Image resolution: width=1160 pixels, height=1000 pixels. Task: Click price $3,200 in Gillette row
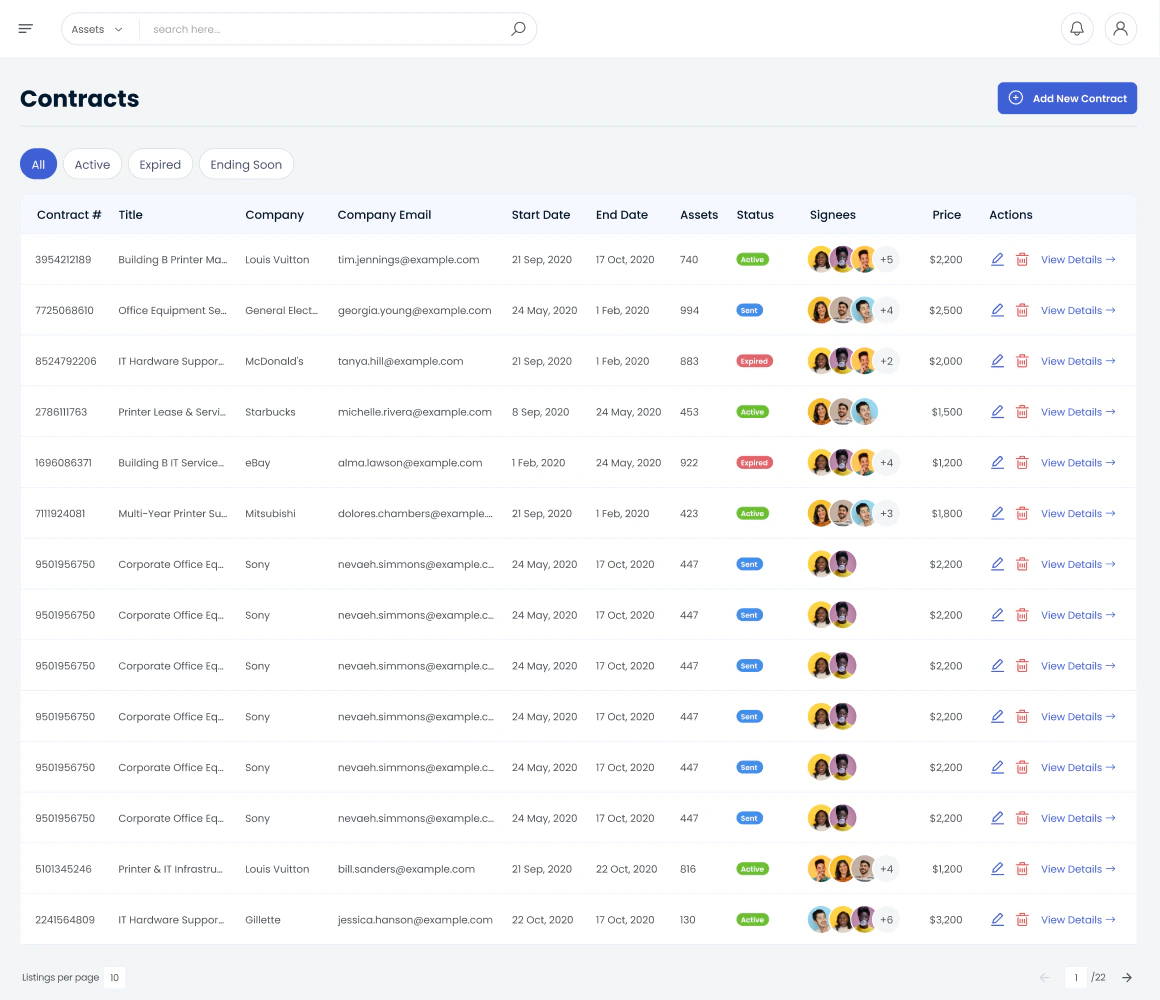pos(945,920)
